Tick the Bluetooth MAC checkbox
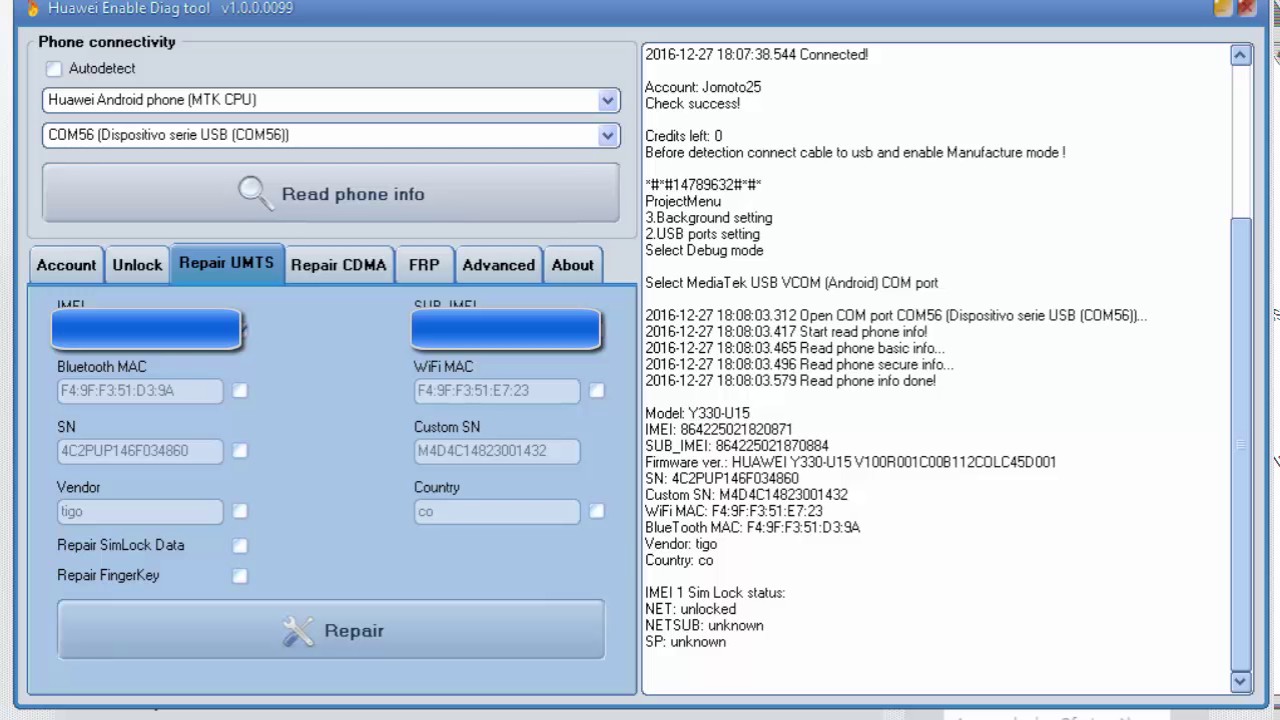The width and height of the screenshot is (1280, 720). tap(240, 391)
